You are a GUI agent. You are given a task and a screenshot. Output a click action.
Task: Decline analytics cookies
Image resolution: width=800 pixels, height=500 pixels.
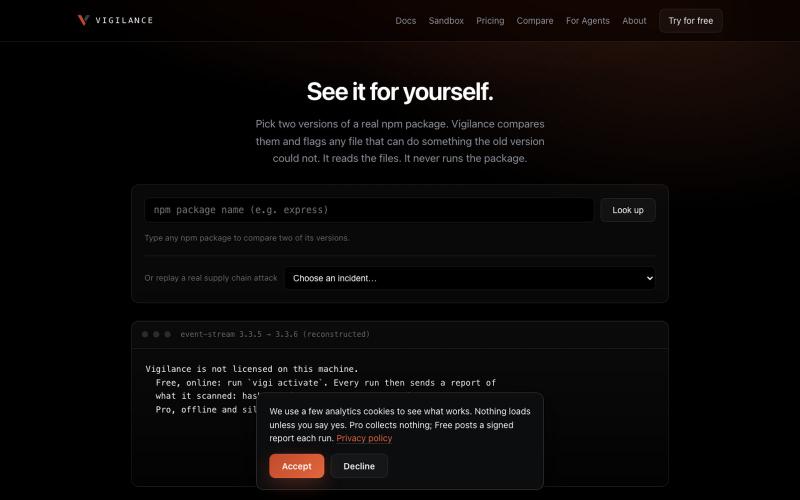tap(359, 466)
